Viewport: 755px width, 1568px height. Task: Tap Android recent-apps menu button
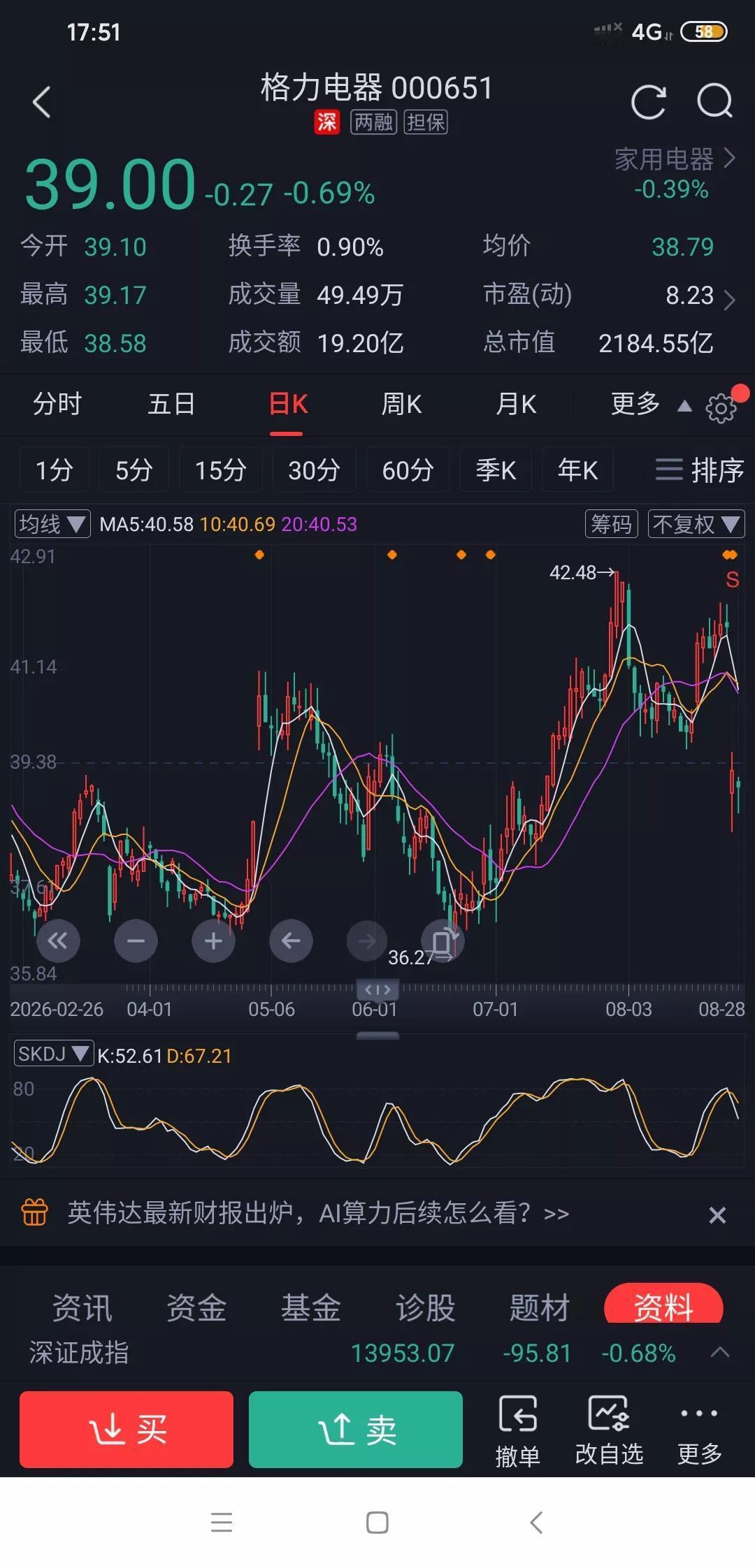(x=222, y=1522)
